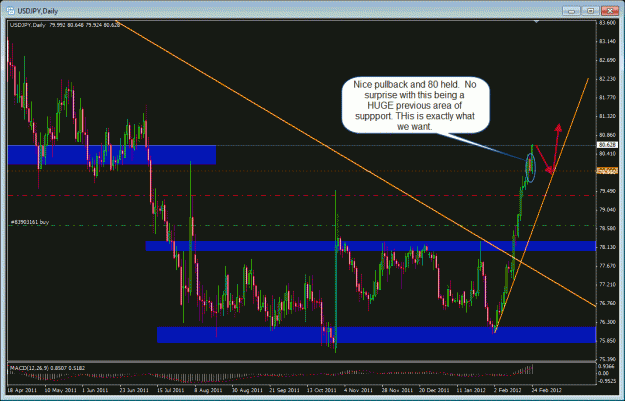625x401 pixels.
Task: Click the 30 Aug 2011 date label
Action: tap(247, 390)
